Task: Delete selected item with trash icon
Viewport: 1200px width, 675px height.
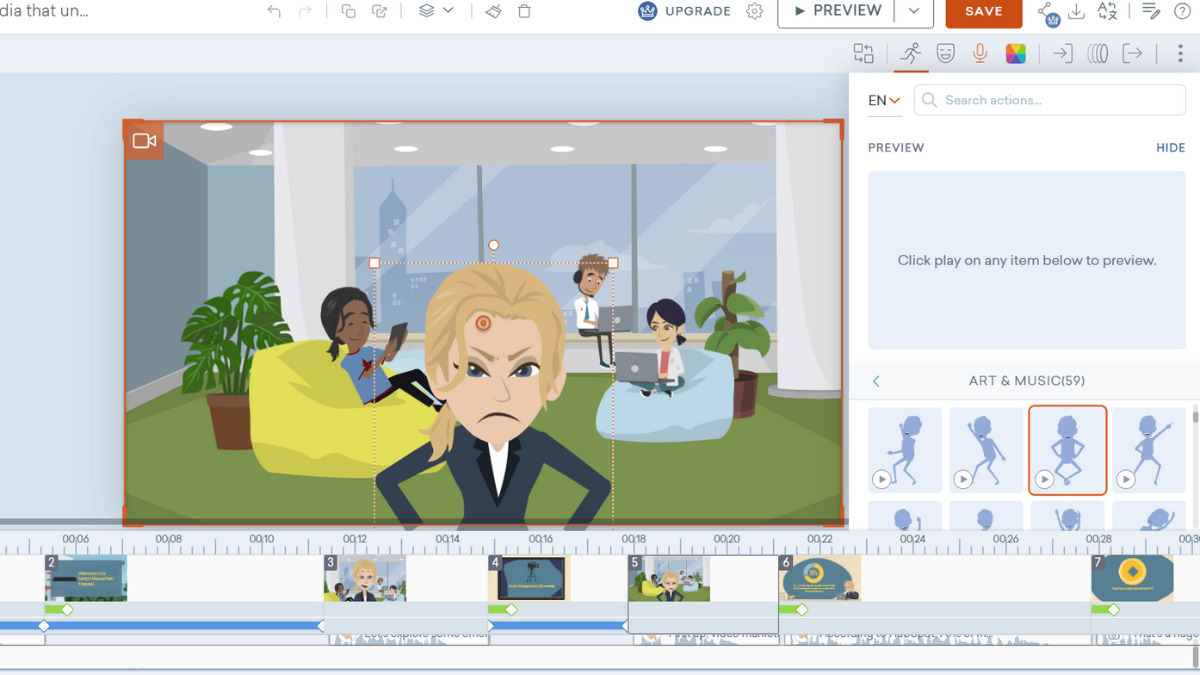Action: (524, 11)
